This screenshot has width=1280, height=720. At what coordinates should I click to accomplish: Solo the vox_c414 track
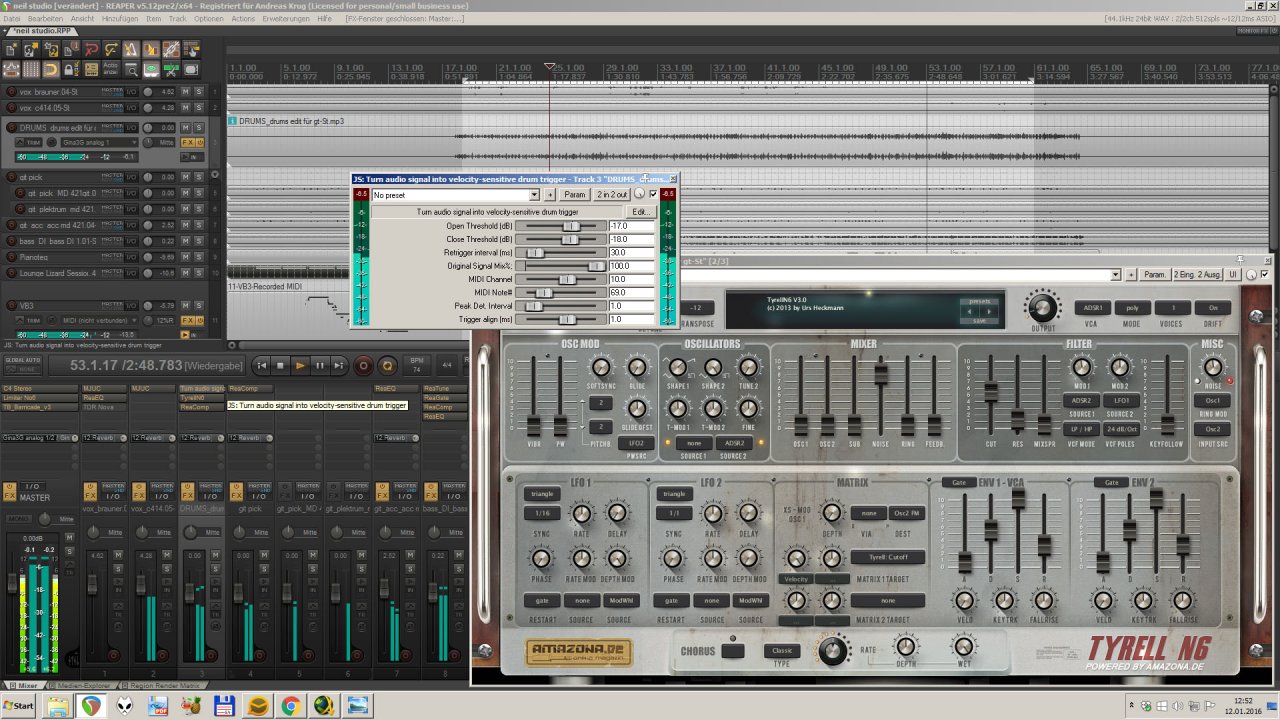click(x=199, y=107)
